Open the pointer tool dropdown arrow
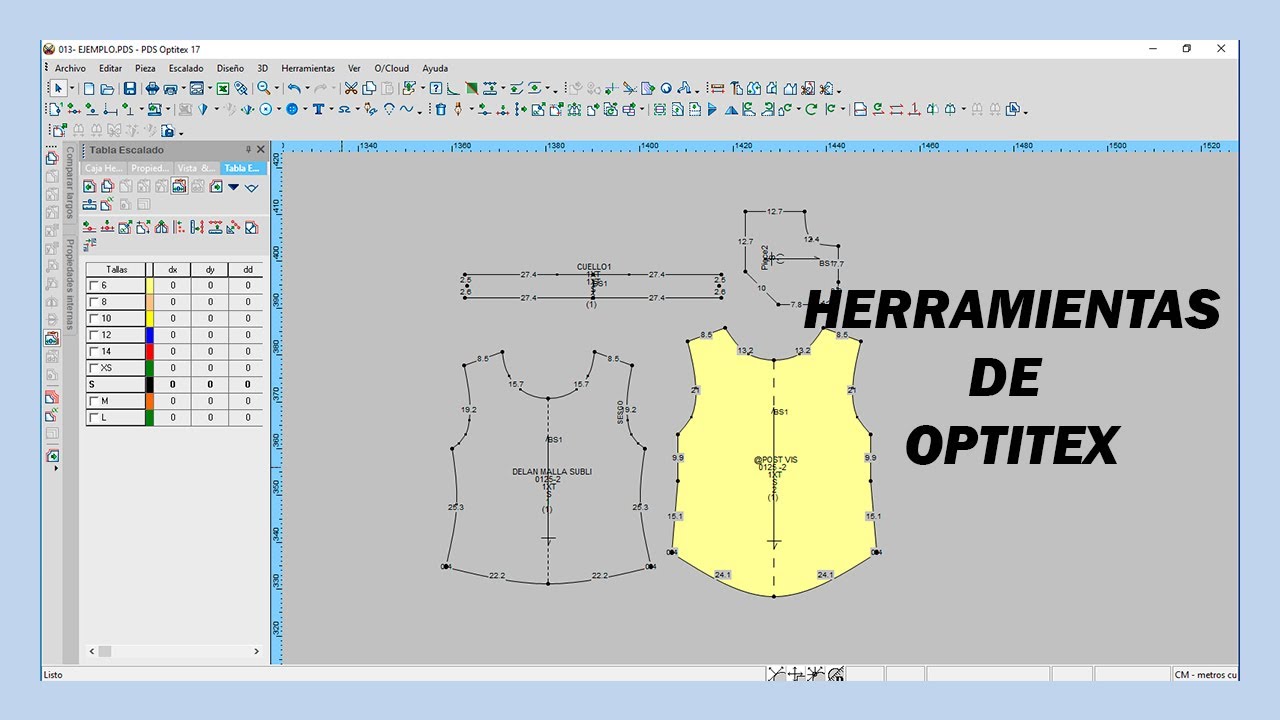Viewport: 1280px width, 720px height. (x=72, y=88)
